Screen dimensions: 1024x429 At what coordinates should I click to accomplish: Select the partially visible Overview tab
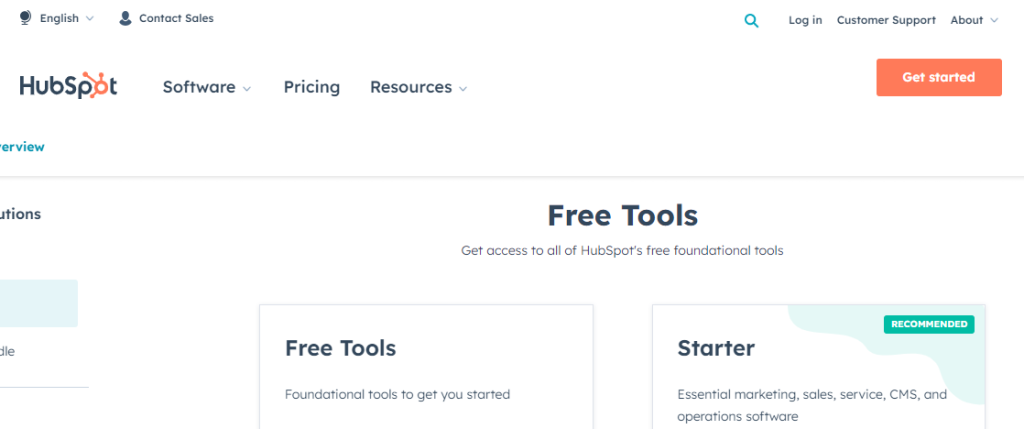(22, 147)
